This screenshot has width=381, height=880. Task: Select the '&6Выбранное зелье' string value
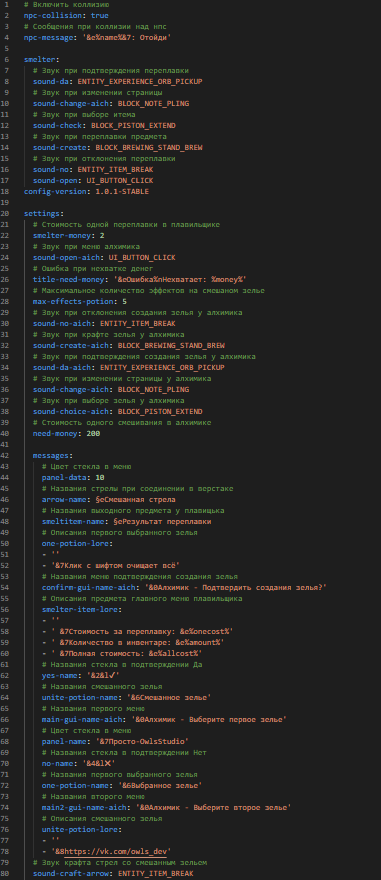click(x=159, y=786)
